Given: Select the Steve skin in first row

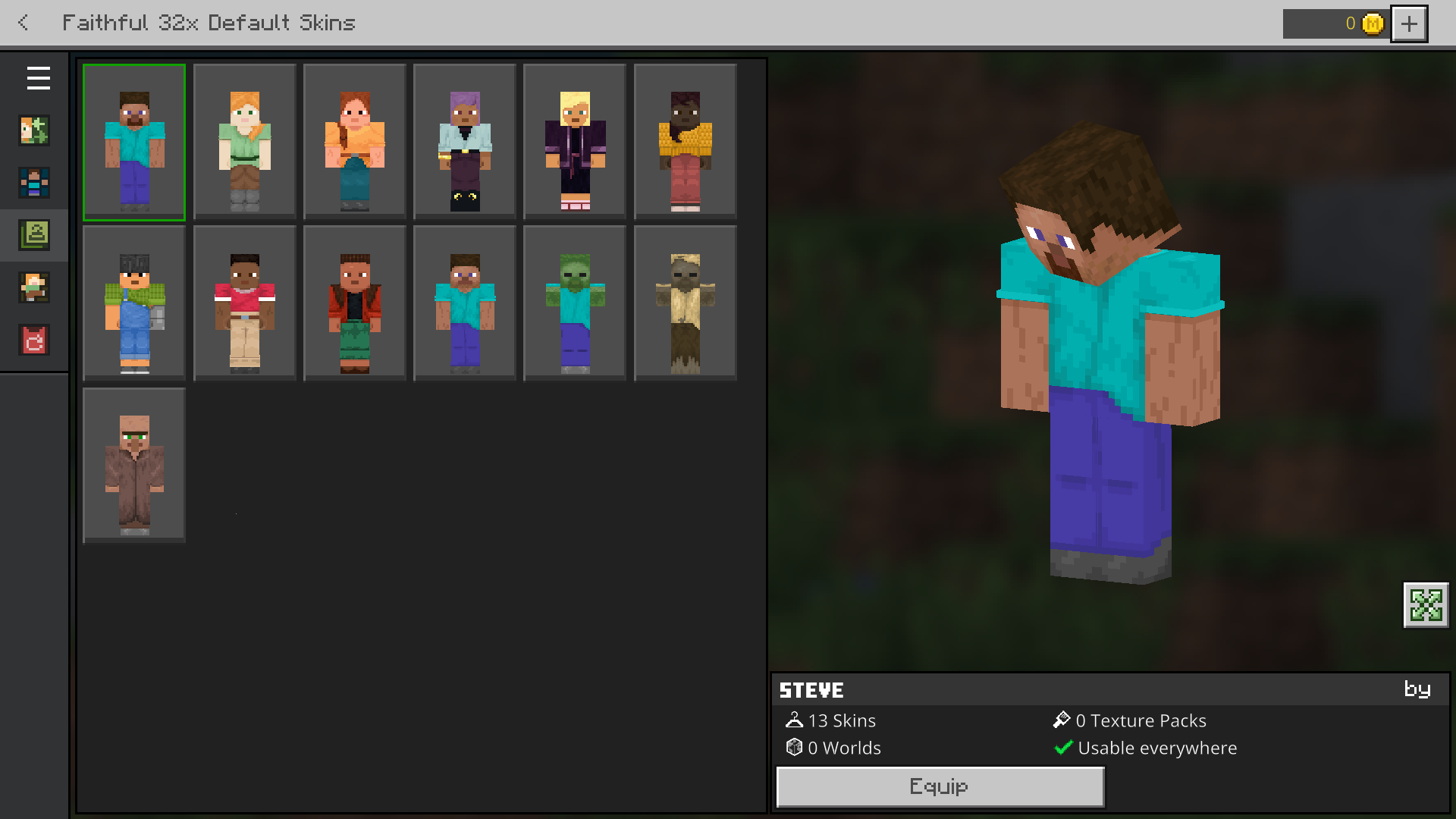Looking at the screenshot, I should (134, 143).
